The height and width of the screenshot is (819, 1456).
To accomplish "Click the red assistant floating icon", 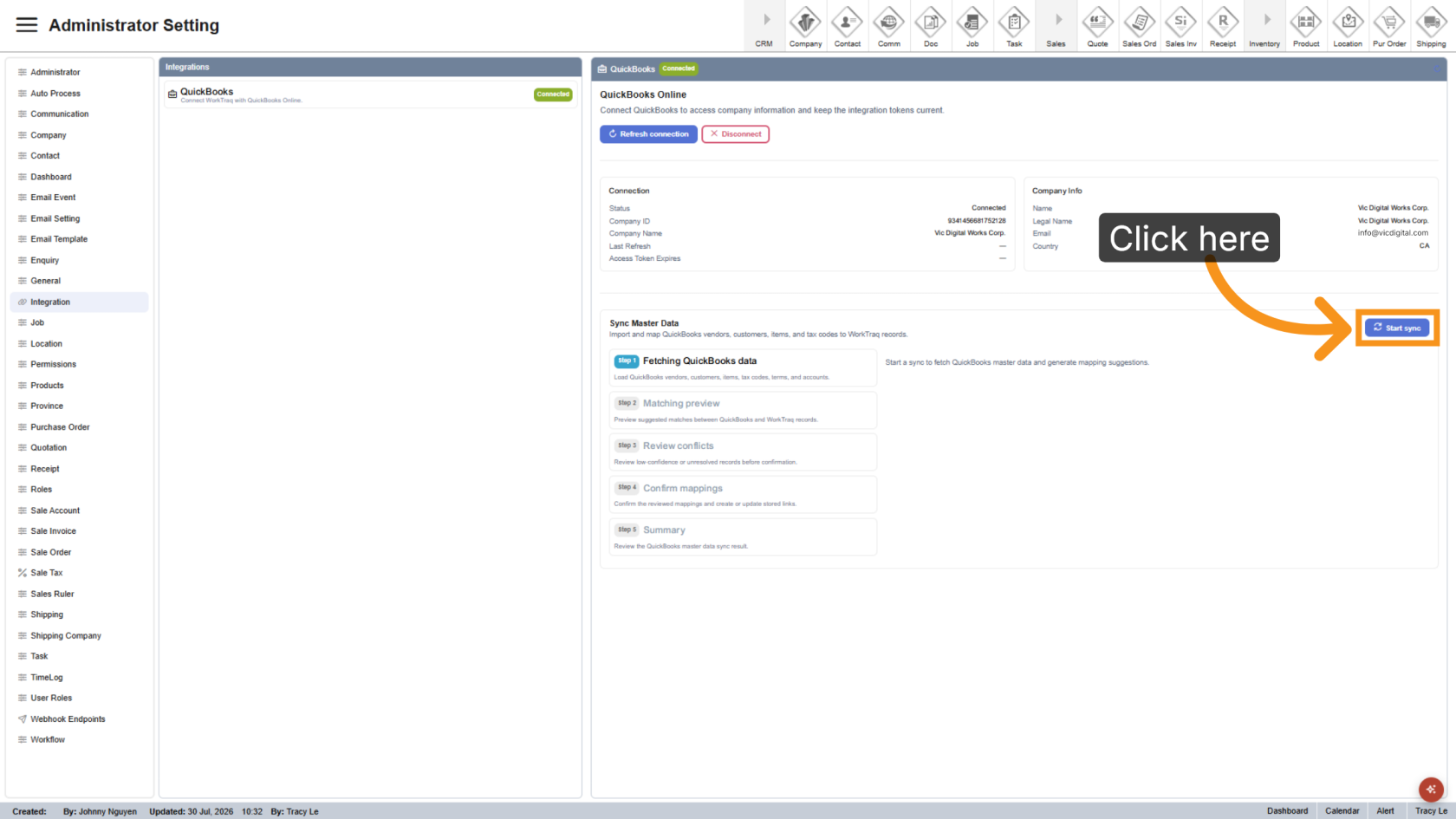I will tap(1430, 789).
